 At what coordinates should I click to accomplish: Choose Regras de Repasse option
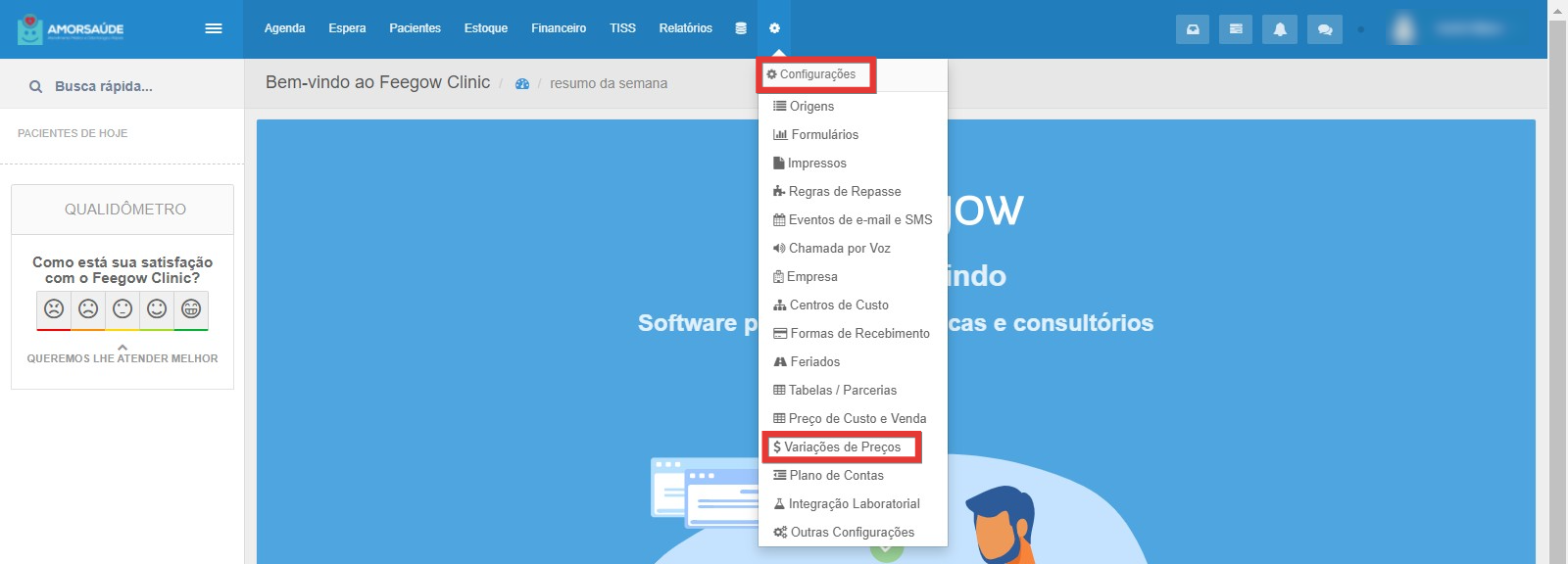[x=853, y=191]
